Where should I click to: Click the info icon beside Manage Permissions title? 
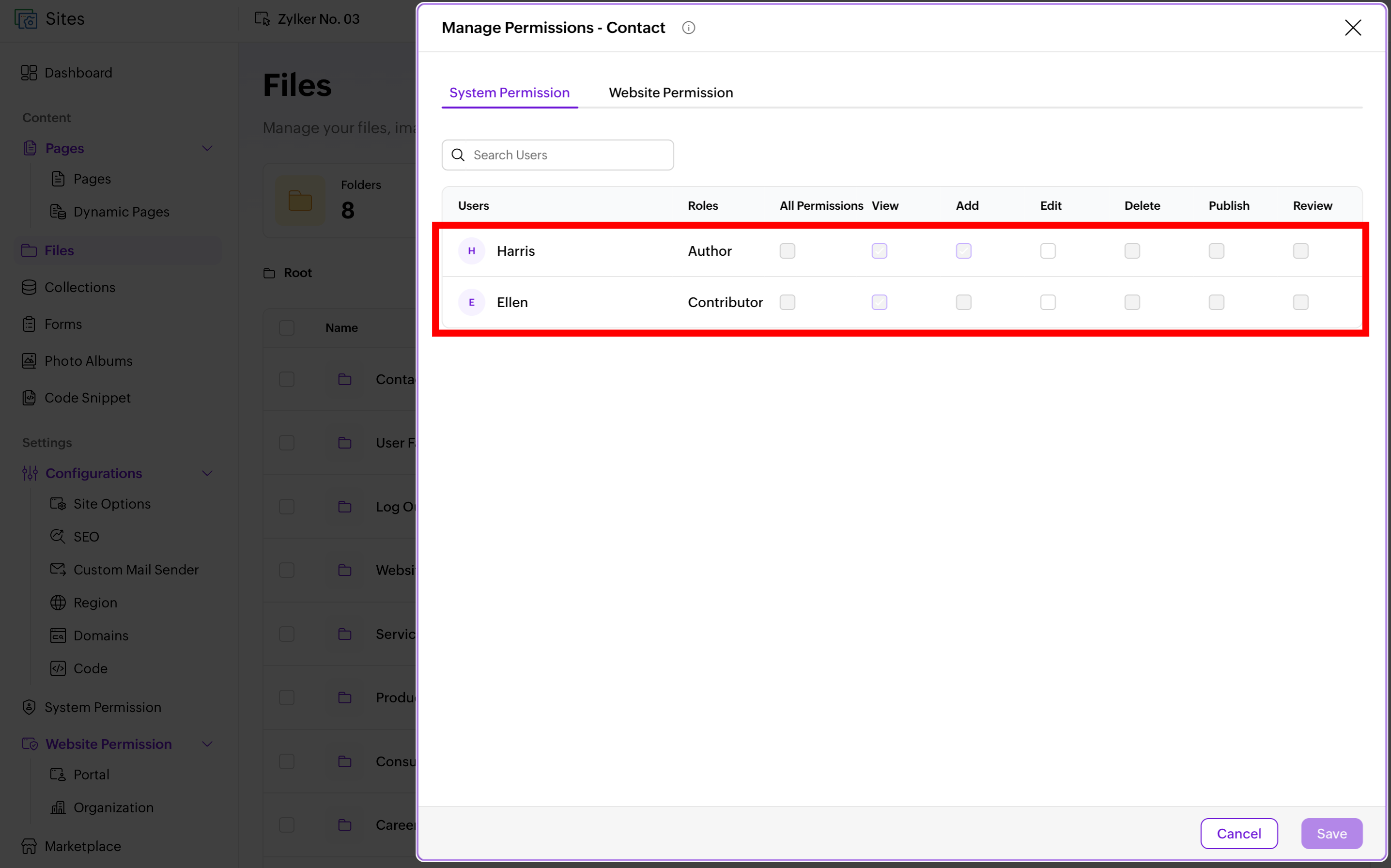click(x=688, y=28)
